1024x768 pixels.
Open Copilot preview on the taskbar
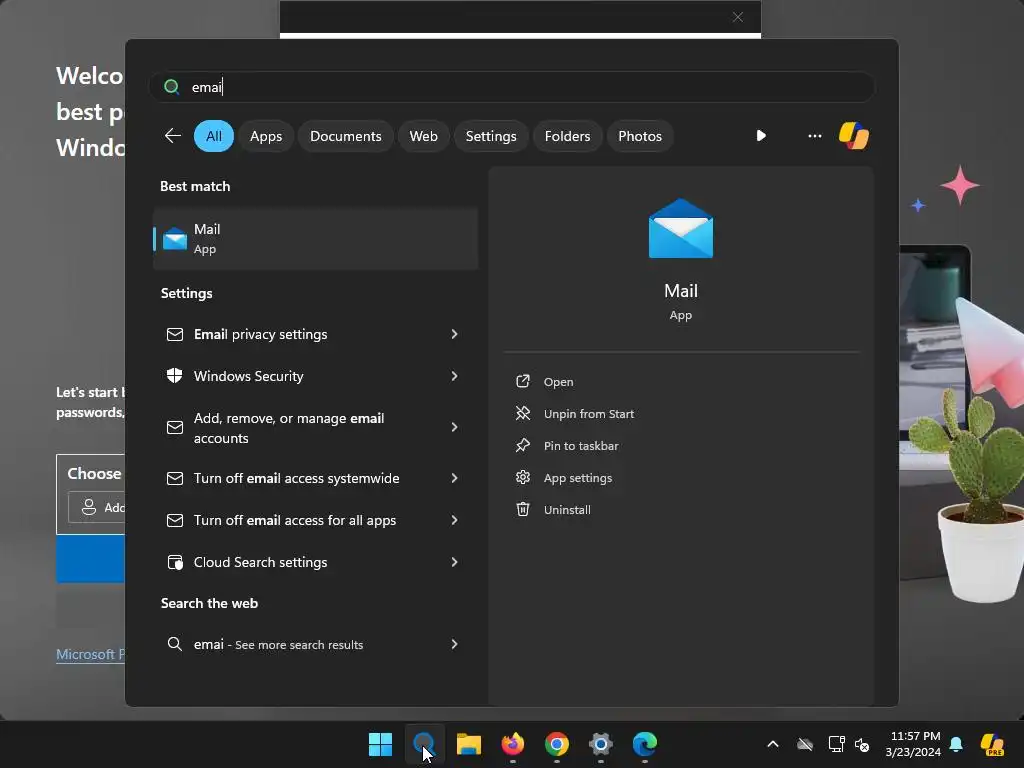pyautogui.click(x=992, y=744)
